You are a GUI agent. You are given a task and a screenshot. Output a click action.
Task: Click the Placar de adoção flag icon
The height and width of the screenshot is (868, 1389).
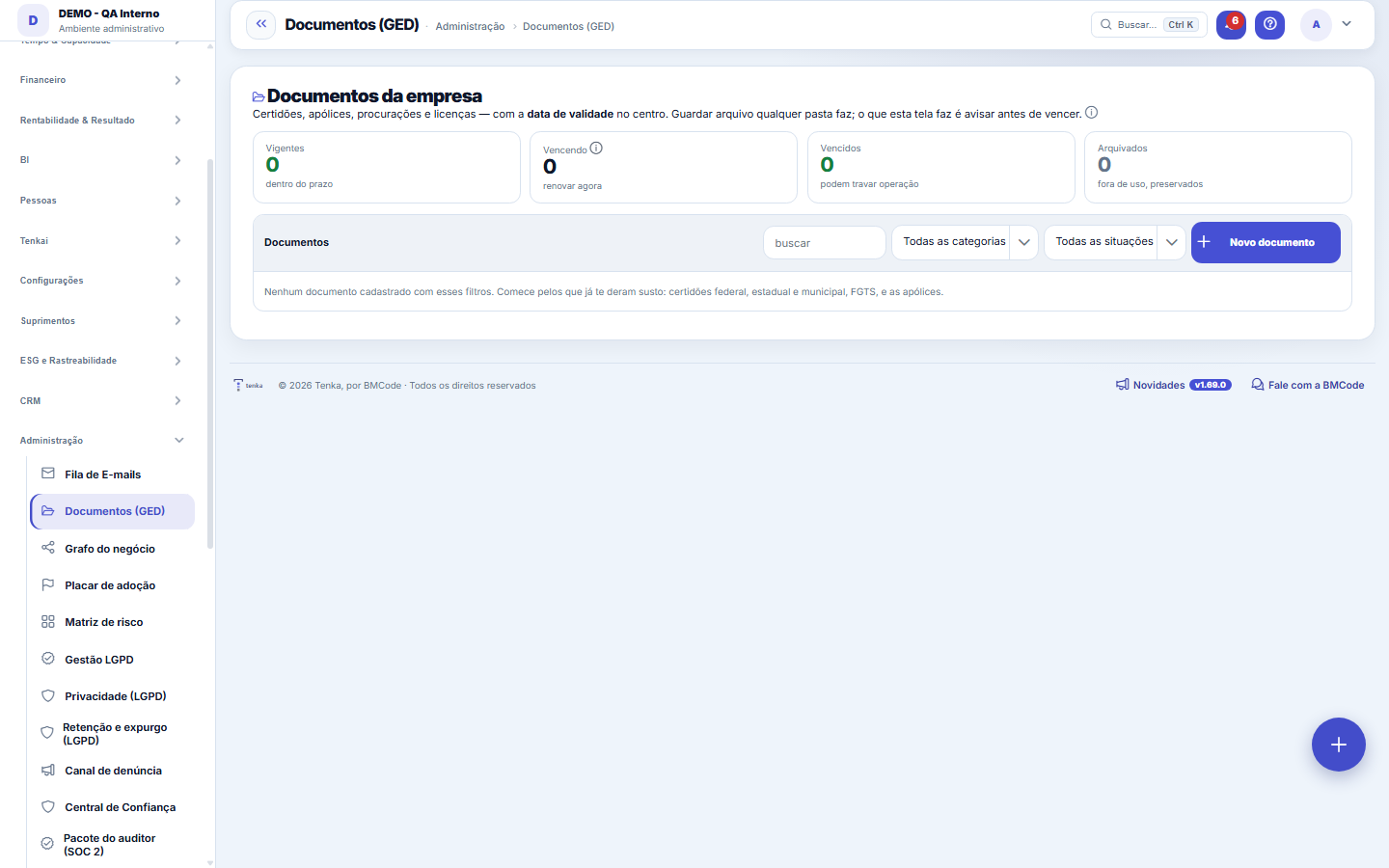(x=48, y=584)
